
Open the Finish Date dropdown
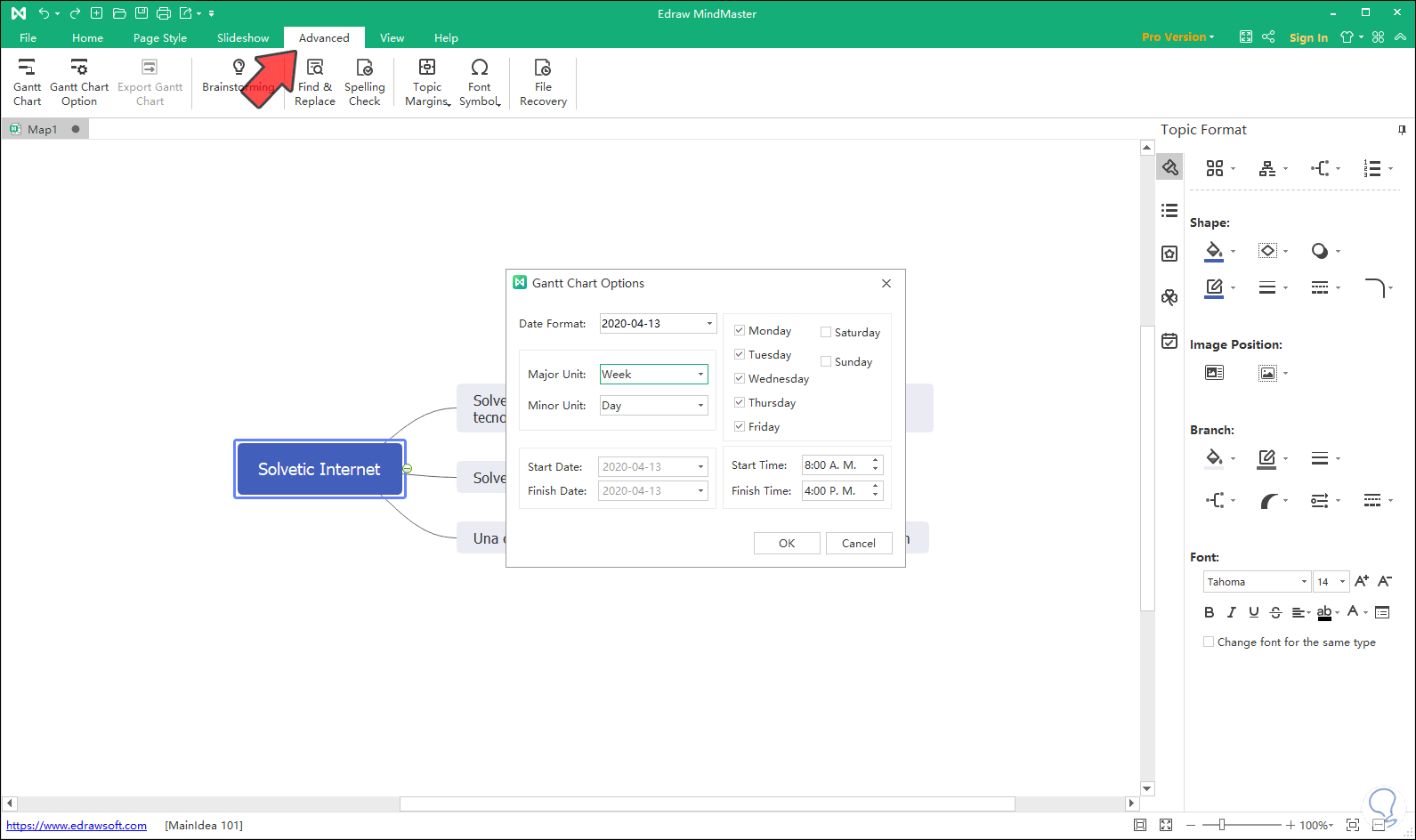tap(653, 490)
